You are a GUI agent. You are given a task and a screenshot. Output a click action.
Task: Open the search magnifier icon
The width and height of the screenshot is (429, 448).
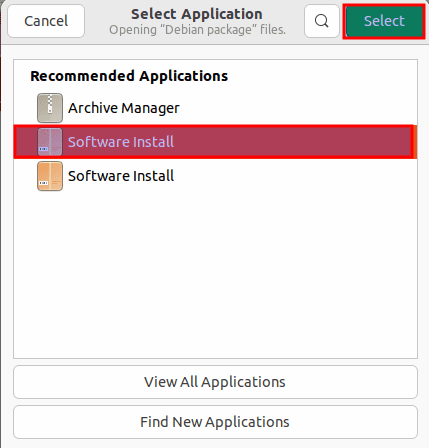[322, 21]
